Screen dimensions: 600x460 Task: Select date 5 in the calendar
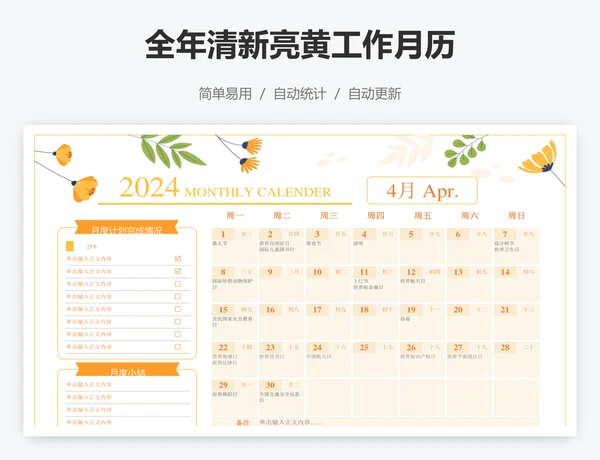411,234
